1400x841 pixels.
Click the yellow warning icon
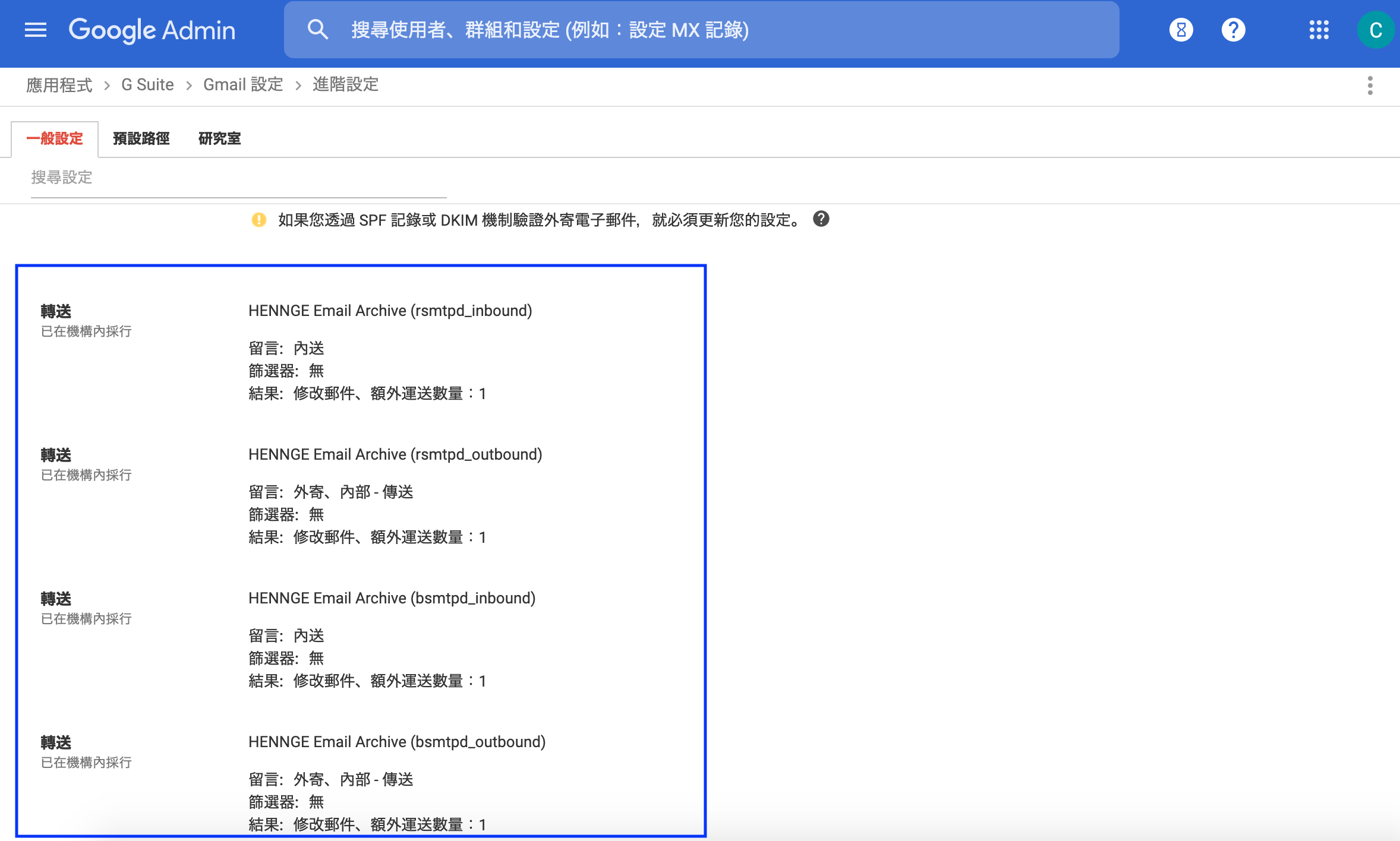tap(259, 220)
